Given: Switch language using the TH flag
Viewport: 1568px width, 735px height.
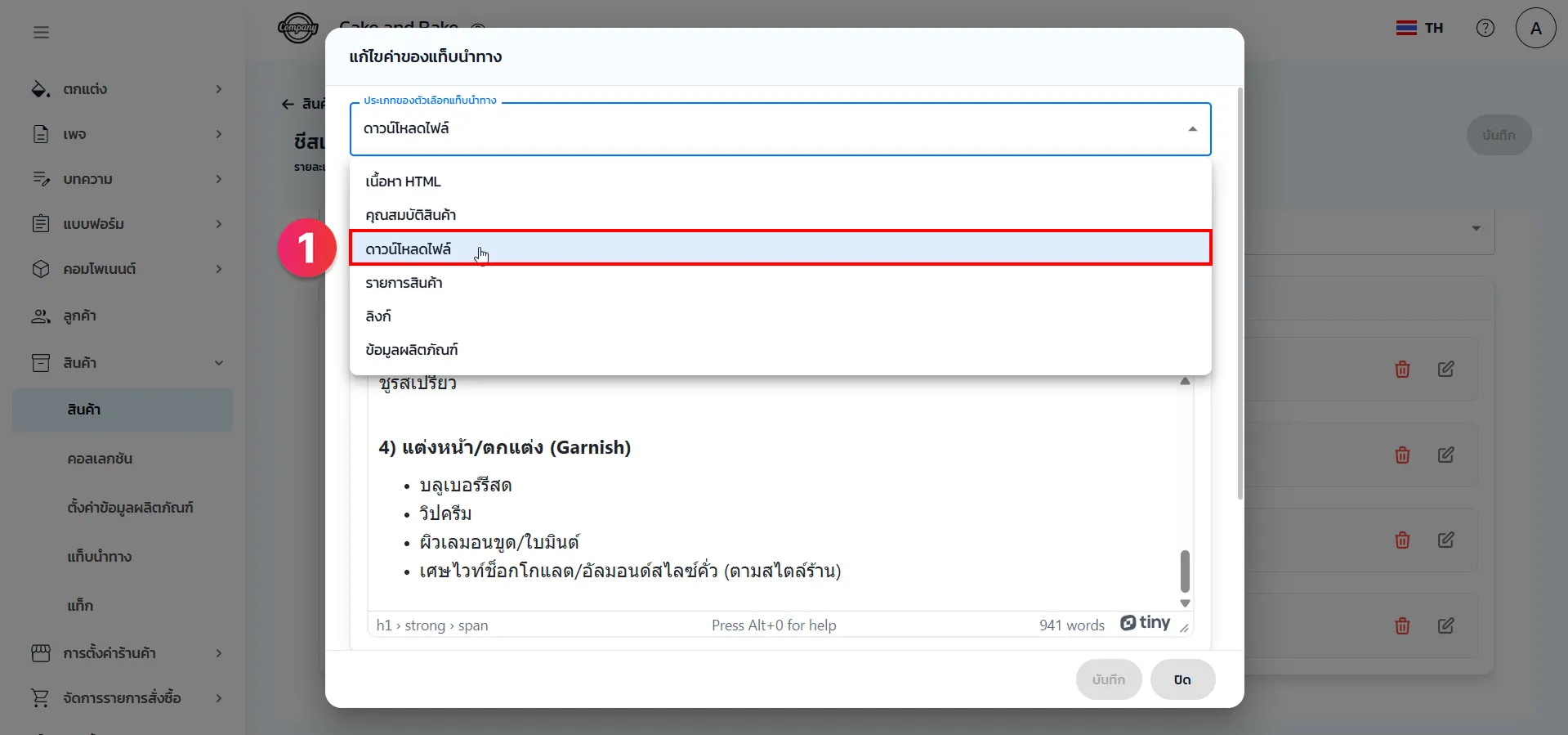Looking at the screenshot, I should (1419, 29).
